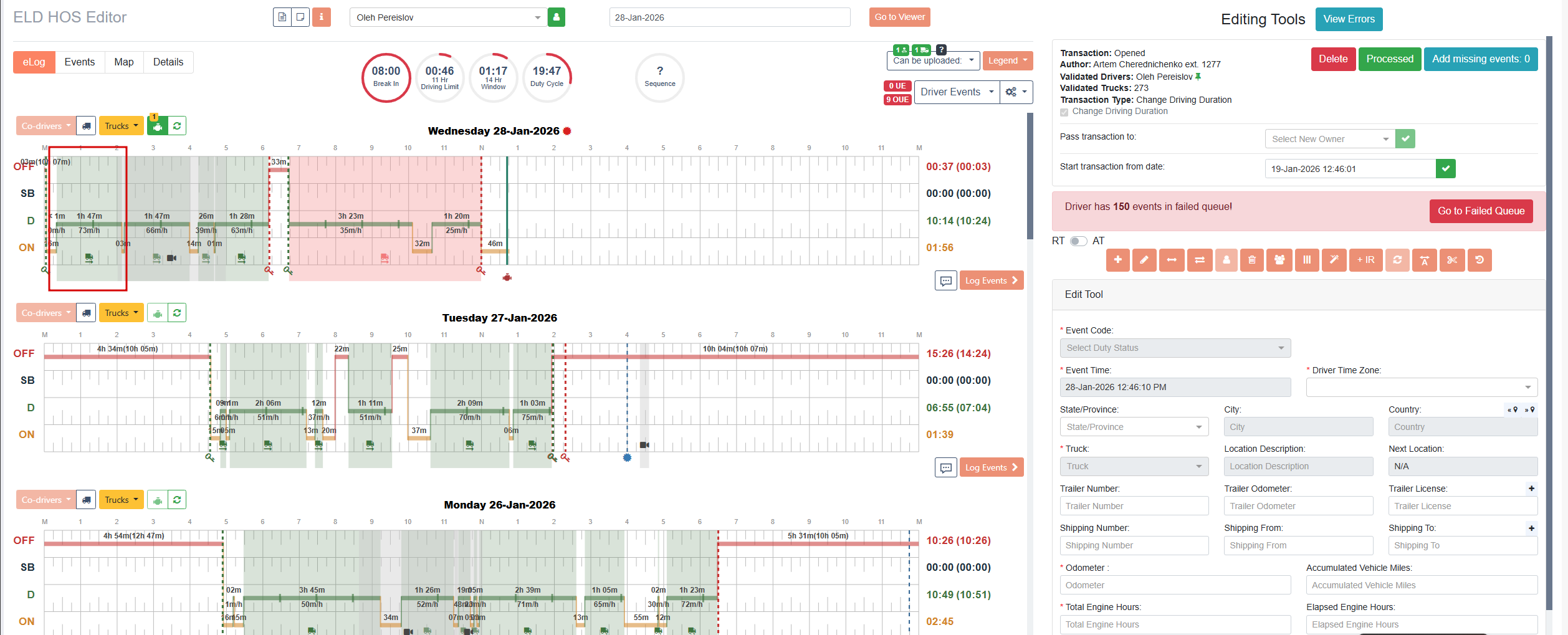Click the dark question mark help badge
This screenshot has height=635, width=1568.
tap(942, 49)
